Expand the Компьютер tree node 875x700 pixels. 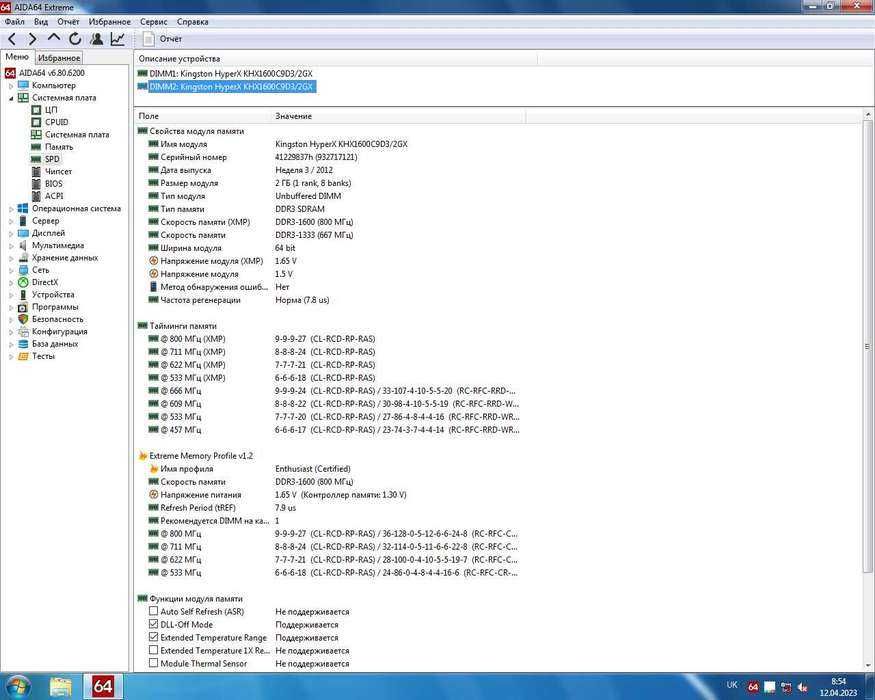(11, 86)
